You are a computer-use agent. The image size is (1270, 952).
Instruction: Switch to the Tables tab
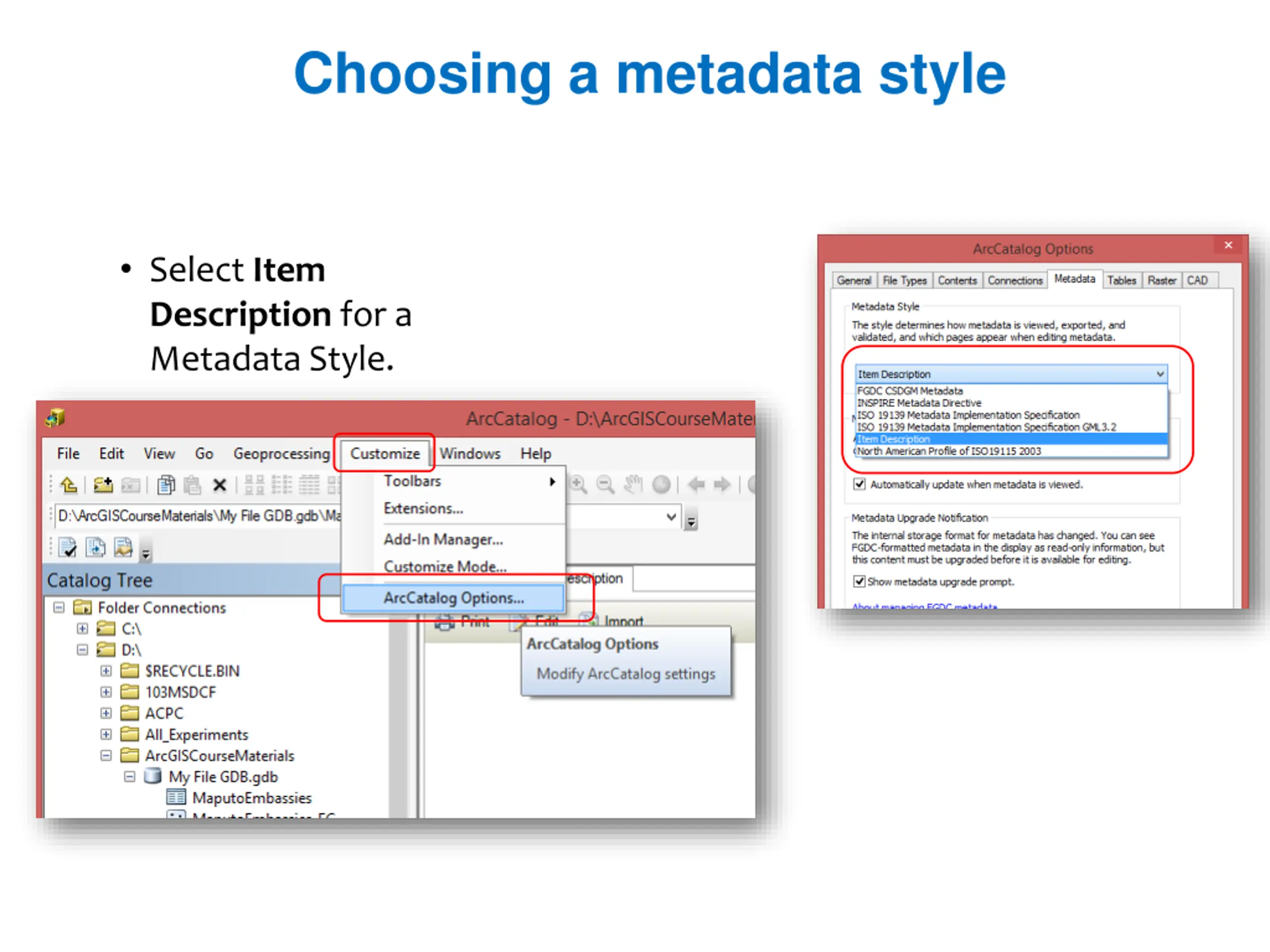[x=1122, y=280]
